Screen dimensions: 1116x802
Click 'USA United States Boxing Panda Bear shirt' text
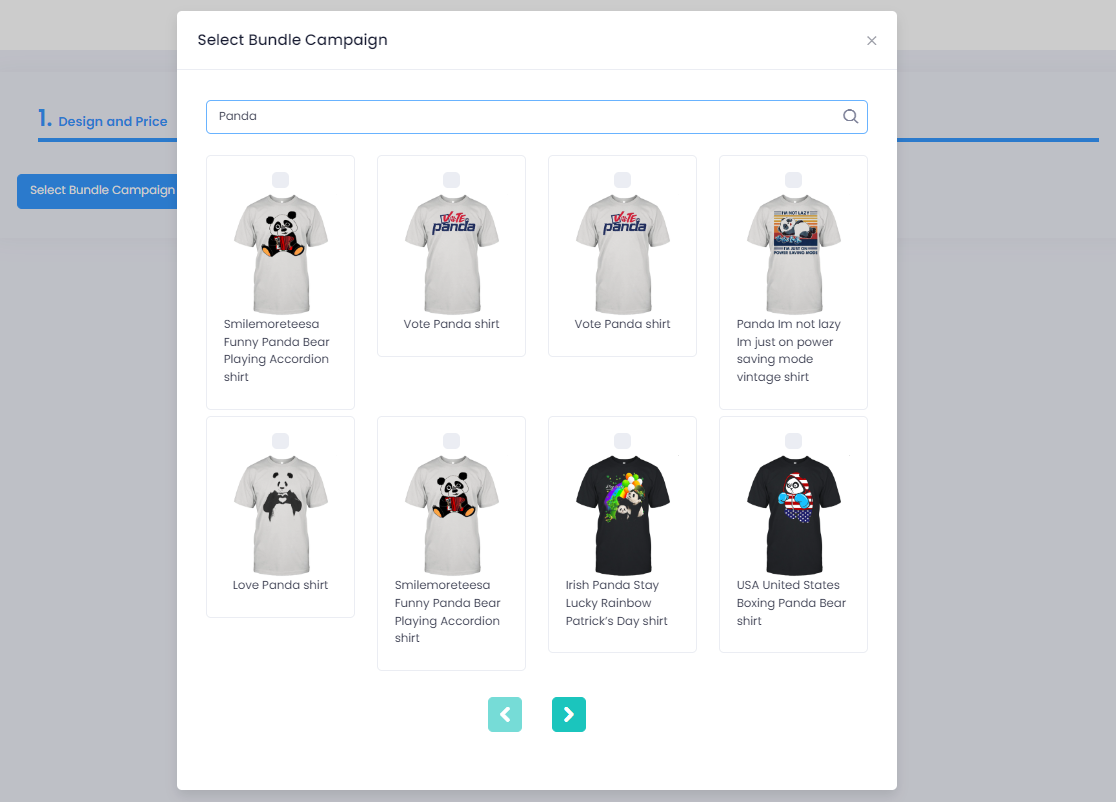(791, 603)
